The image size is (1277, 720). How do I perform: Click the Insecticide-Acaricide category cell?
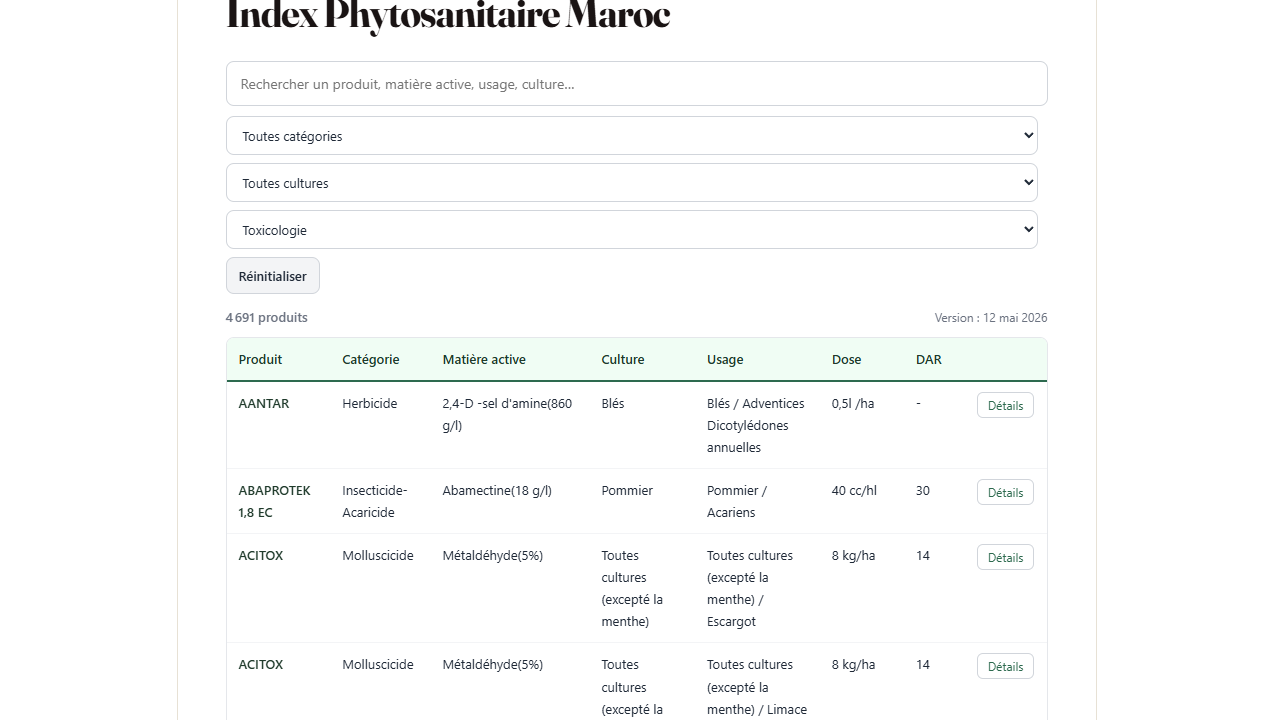pos(375,501)
